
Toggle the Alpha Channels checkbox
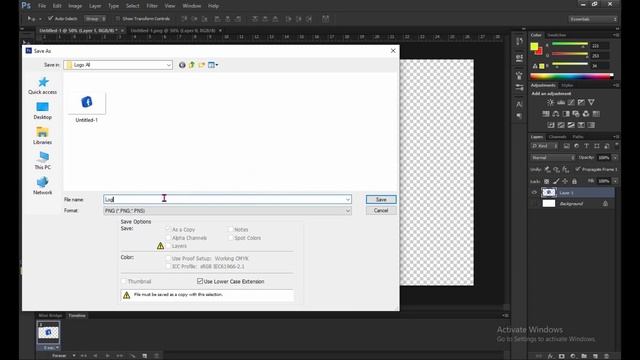coord(168,238)
